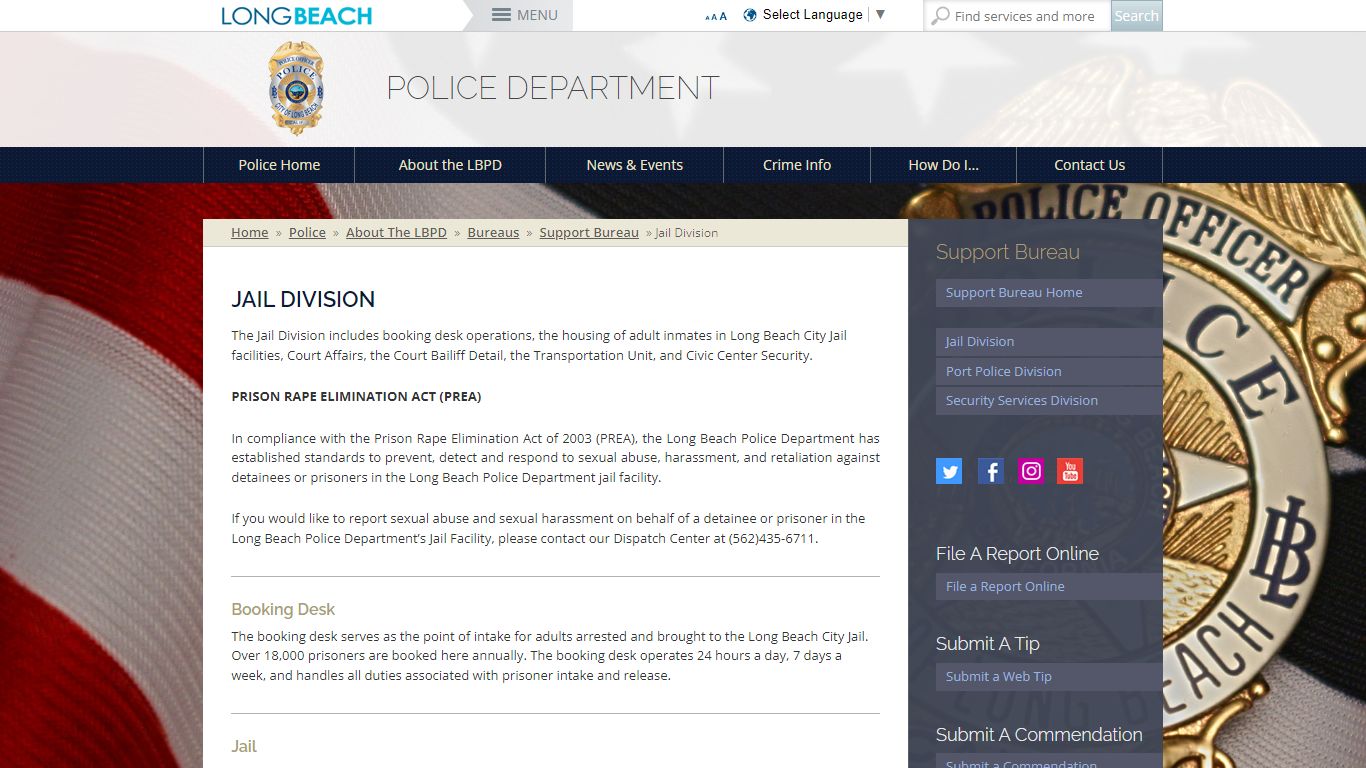Open the YouTube channel icon
The height and width of the screenshot is (768, 1366).
tap(1069, 471)
